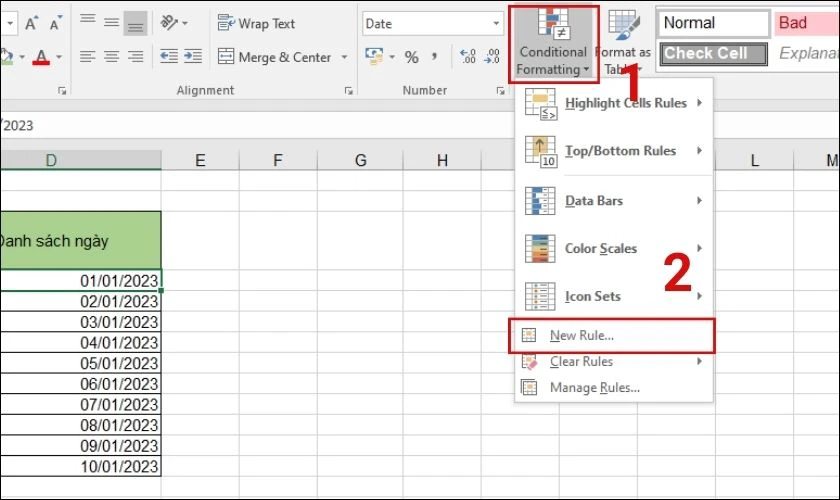840x500 pixels.
Task: Open the Conditional Formatting menu
Action: pyautogui.click(x=553, y=44)
